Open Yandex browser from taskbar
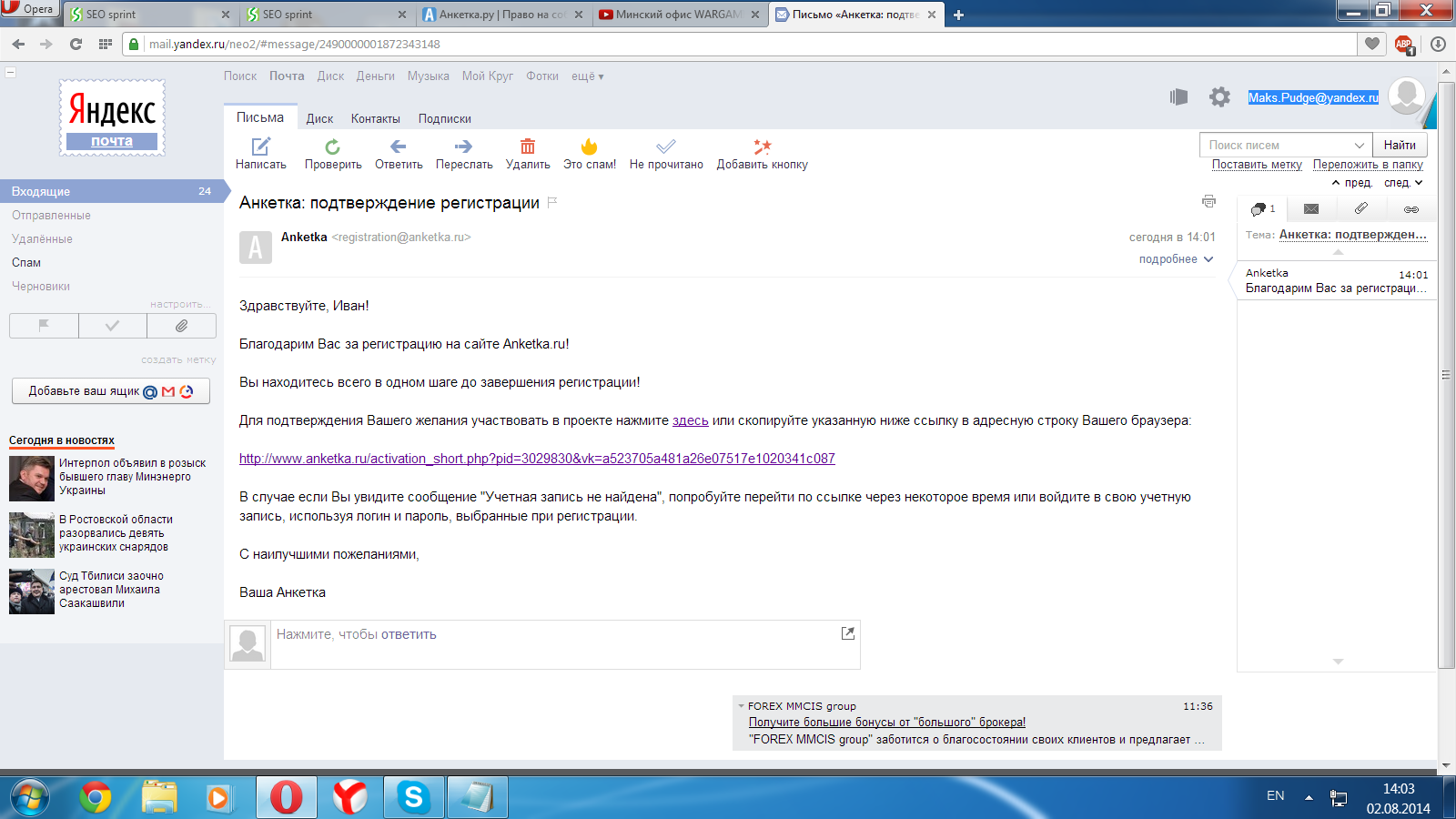 (350, 797)
